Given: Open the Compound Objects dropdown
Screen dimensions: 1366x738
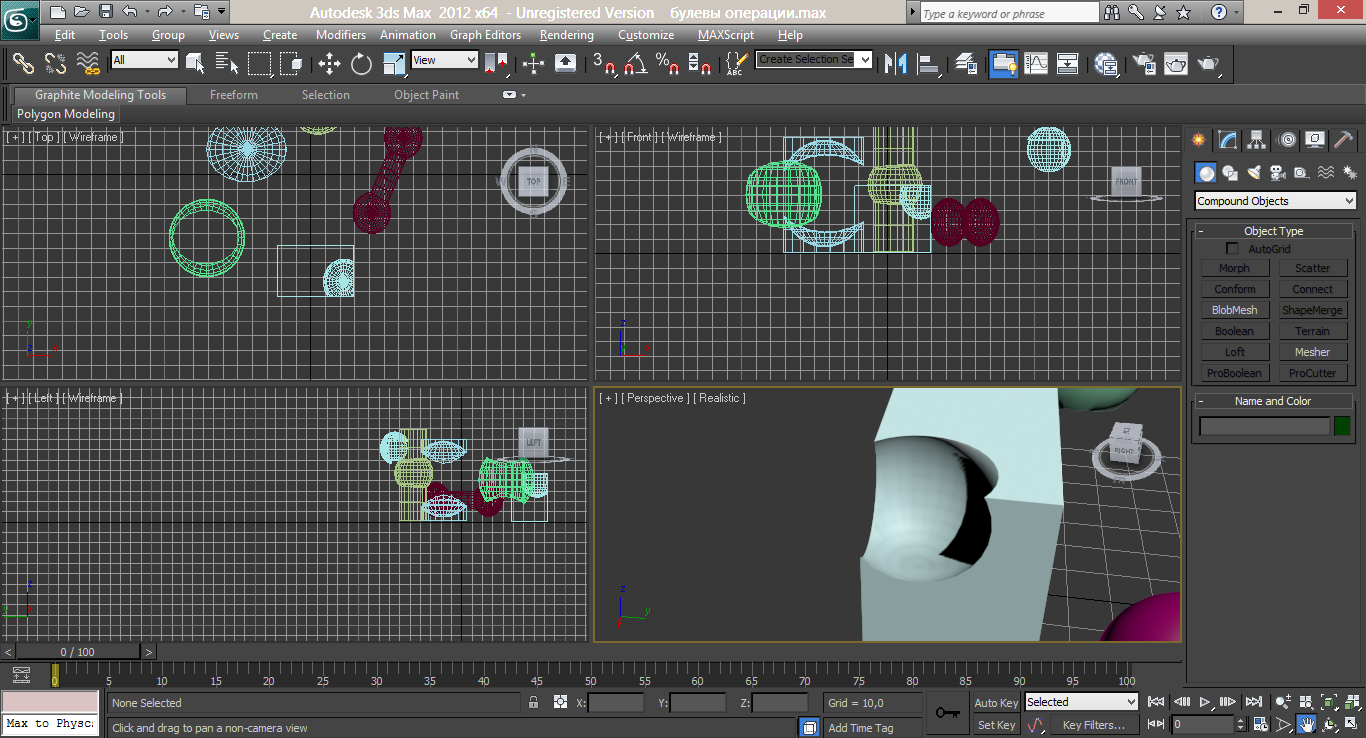Looking at the screenshot, I should [x=1276, y=201].
